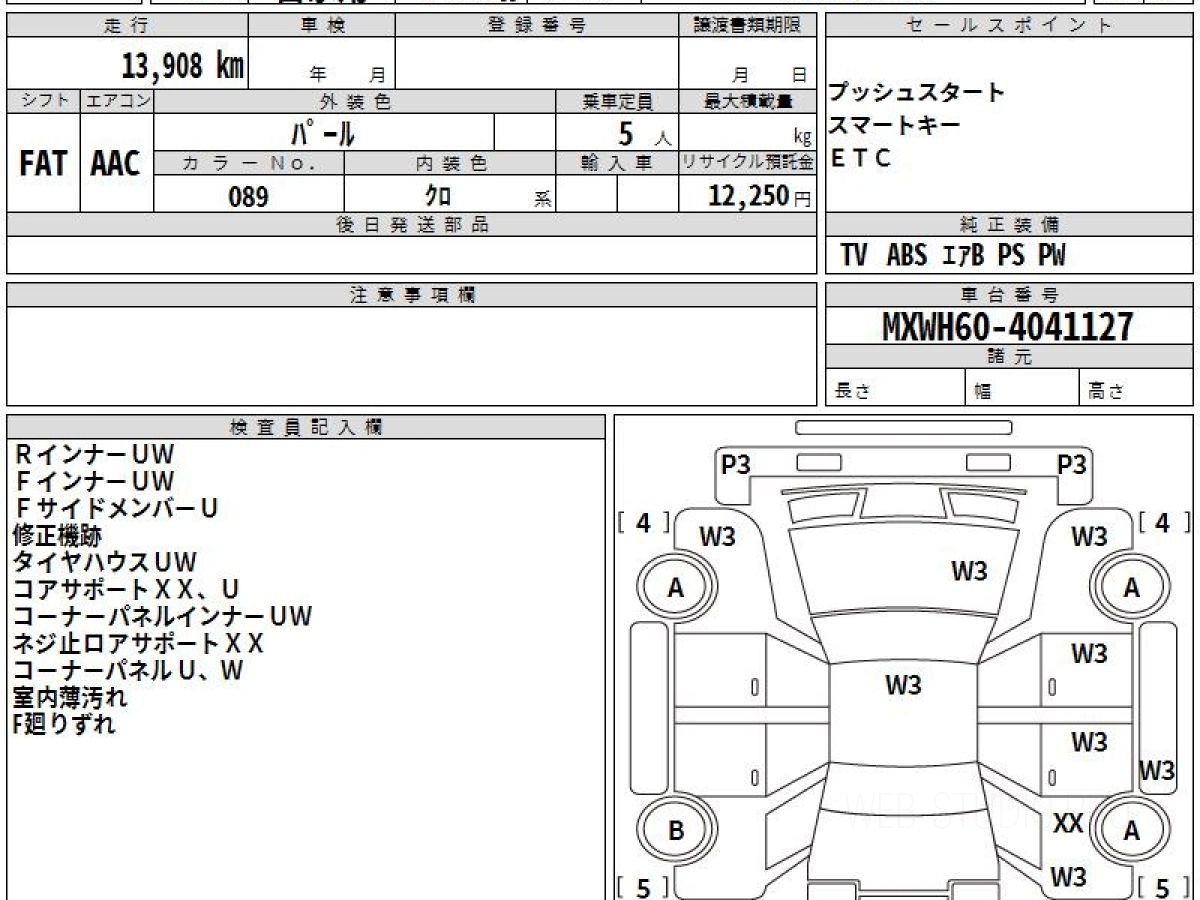
Task: Click the PS equipment entry
Action: [x=1011, y=256]
